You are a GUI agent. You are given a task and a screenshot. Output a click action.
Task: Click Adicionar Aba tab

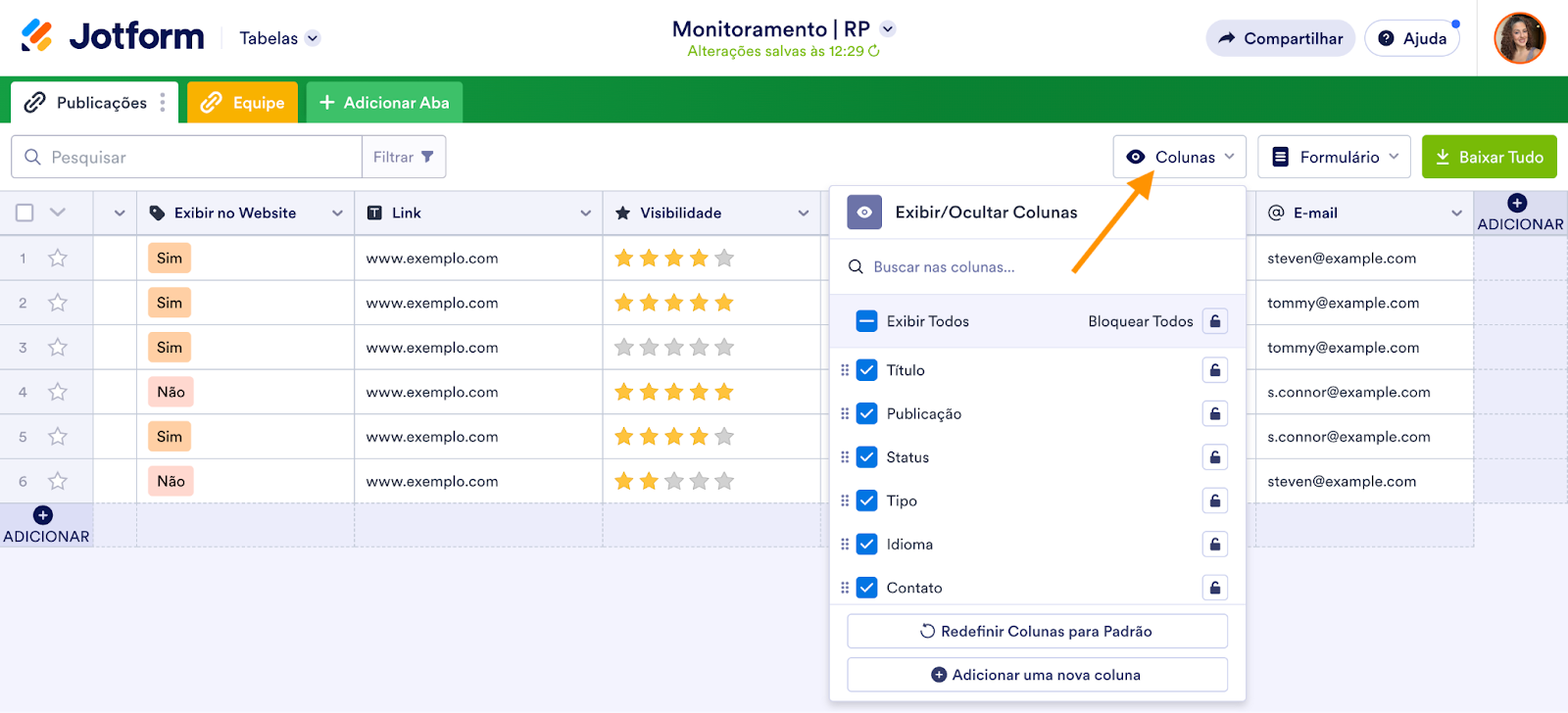click(x=384, y=103)
